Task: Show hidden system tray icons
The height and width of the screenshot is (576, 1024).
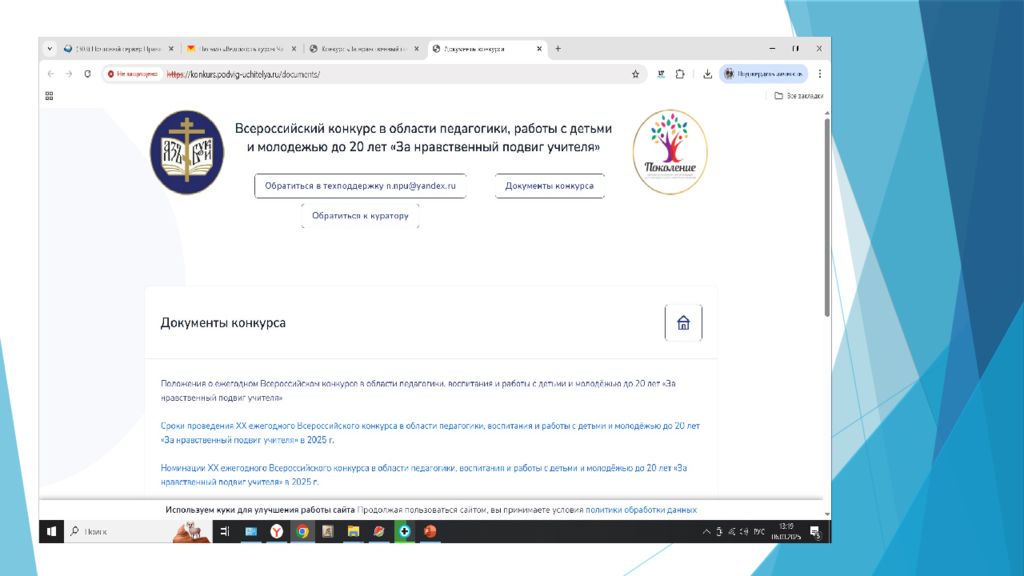Action: 706,532
